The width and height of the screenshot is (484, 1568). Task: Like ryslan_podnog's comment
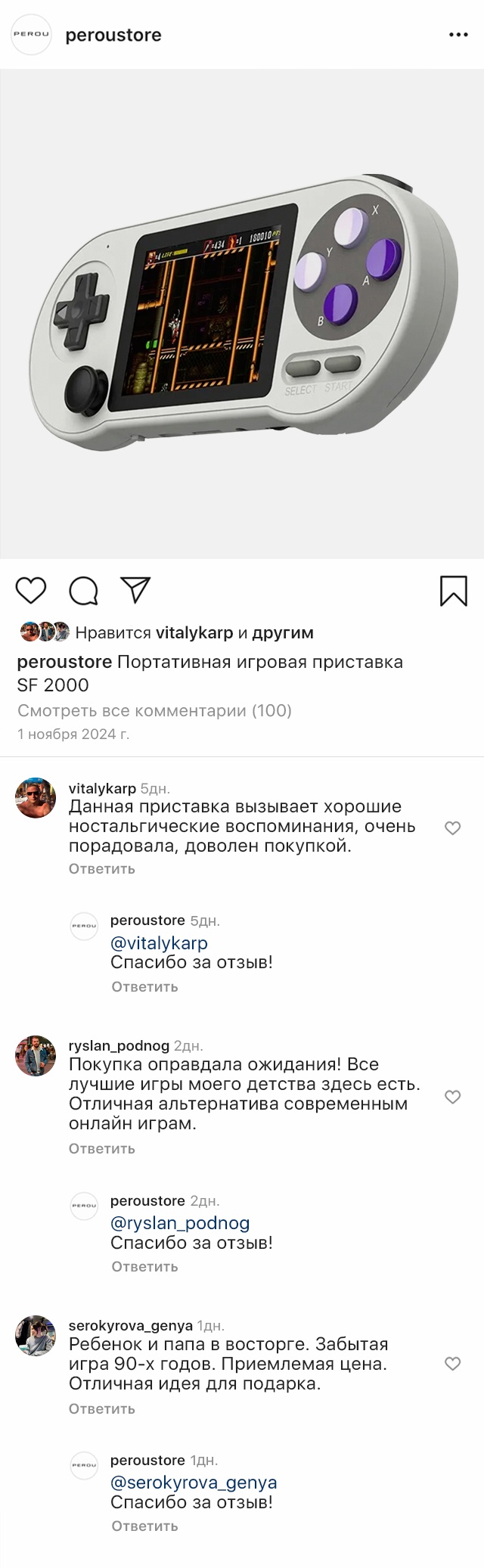coord(453,1097)
